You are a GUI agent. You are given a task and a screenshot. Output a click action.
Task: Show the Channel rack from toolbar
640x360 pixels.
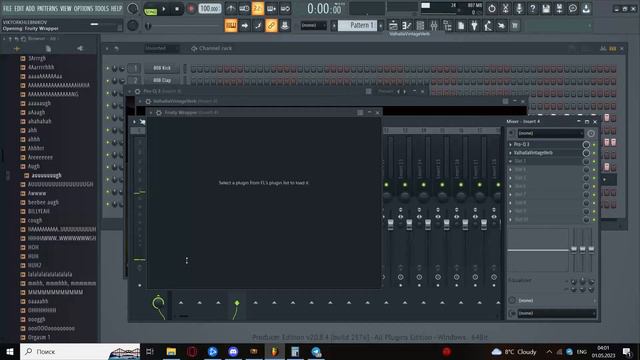(420, 26)
